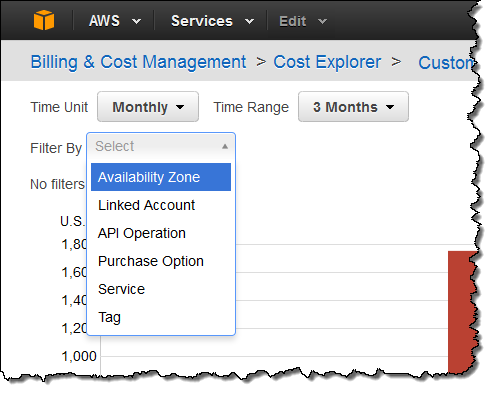
Task: Navigate to Cost Explorer breadcrumb link
Action: point(327,62)
